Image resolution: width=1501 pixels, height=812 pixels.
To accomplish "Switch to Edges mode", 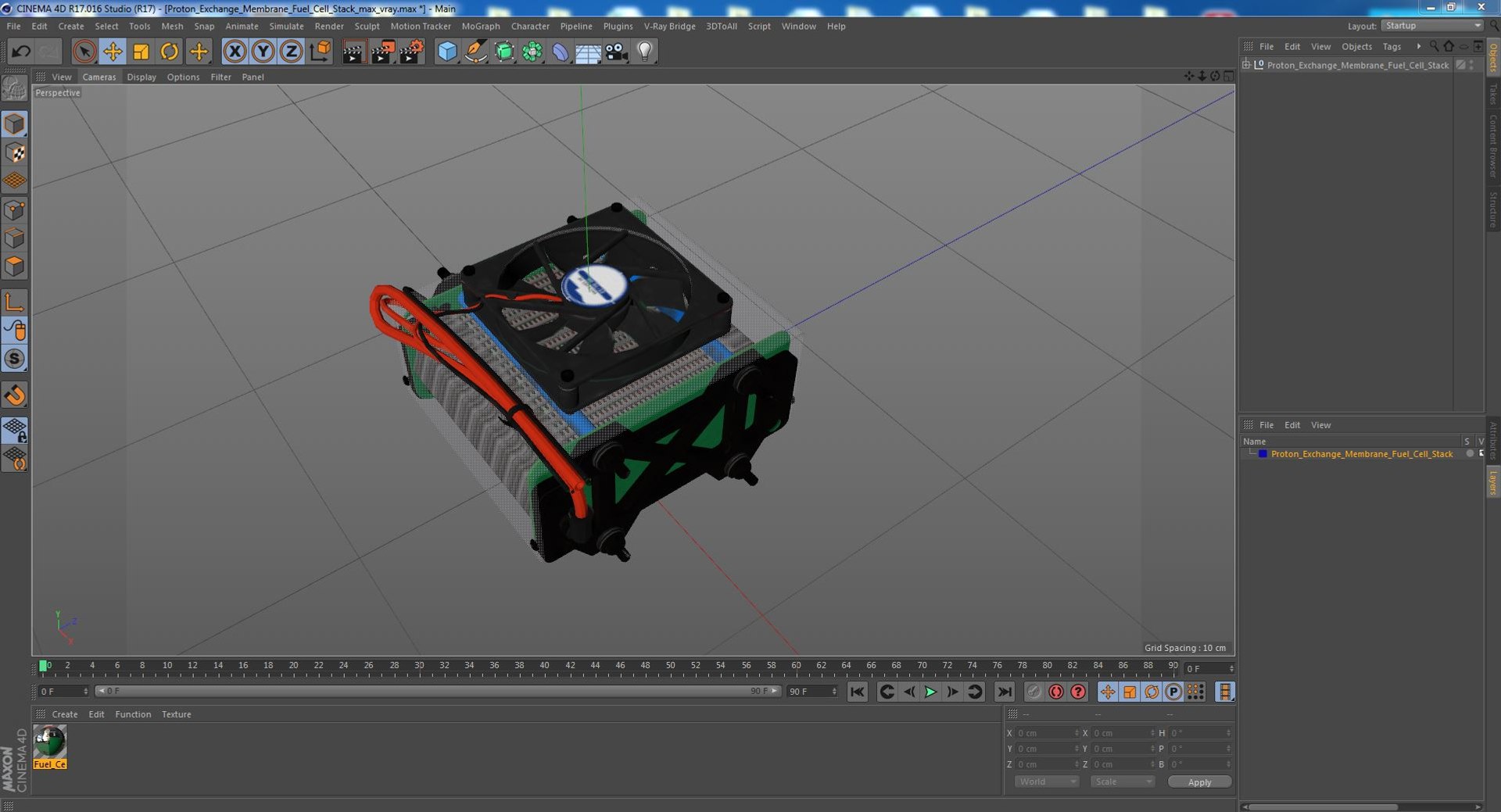I will pos(15,238).
